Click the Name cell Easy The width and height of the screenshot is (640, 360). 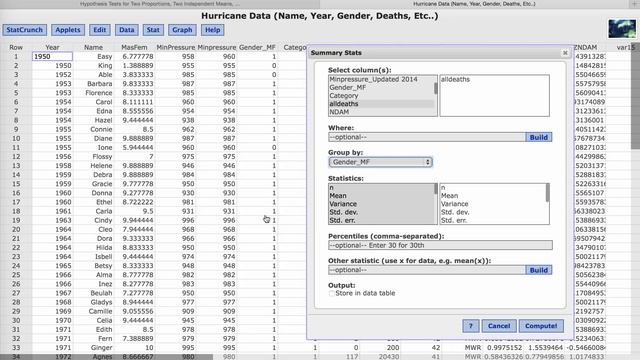(x=104, y=56)
